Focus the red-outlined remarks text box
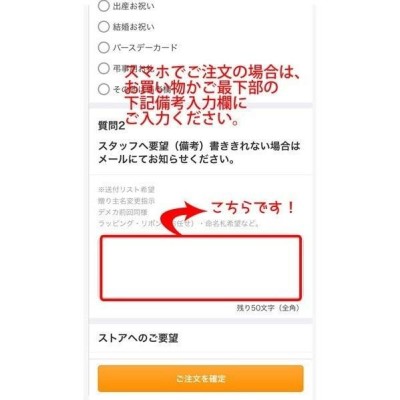This screenshot has height=400, width=400. tap(201, 268)
